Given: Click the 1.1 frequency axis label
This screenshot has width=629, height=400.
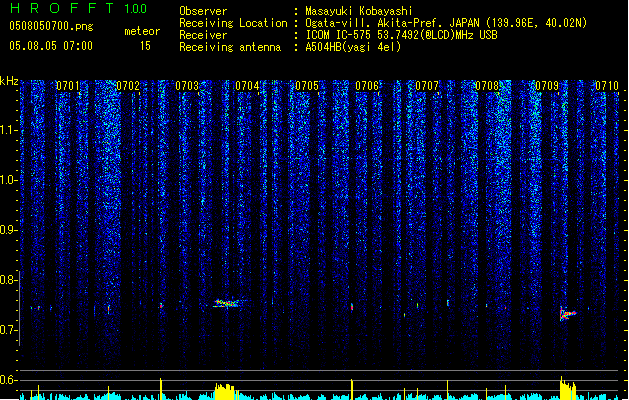Looking at the screenshot, I should 9,130.
